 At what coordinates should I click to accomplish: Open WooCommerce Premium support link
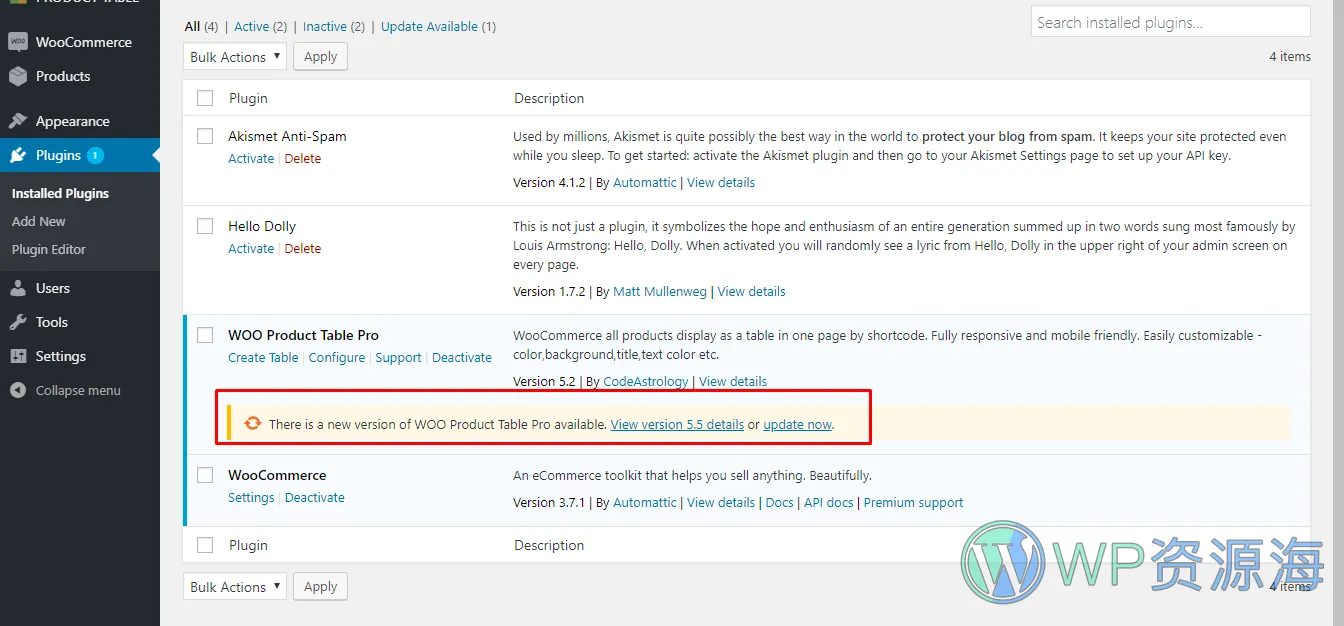[x=914, y=502]
